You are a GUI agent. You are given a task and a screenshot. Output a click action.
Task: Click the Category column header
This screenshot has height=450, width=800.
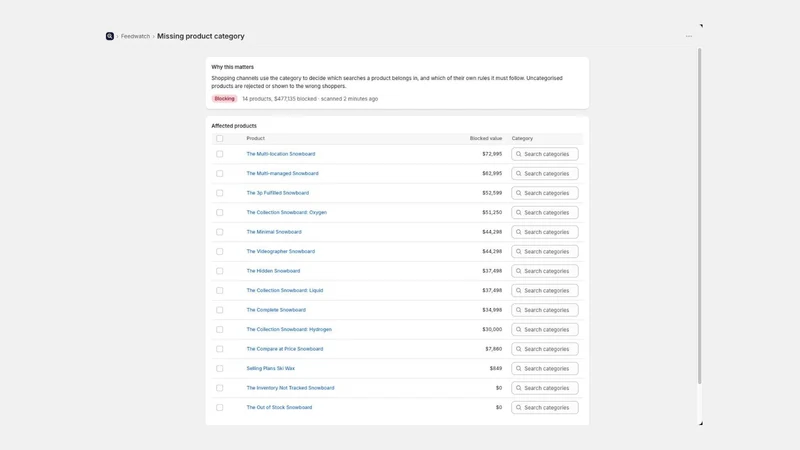coord(522,138)
